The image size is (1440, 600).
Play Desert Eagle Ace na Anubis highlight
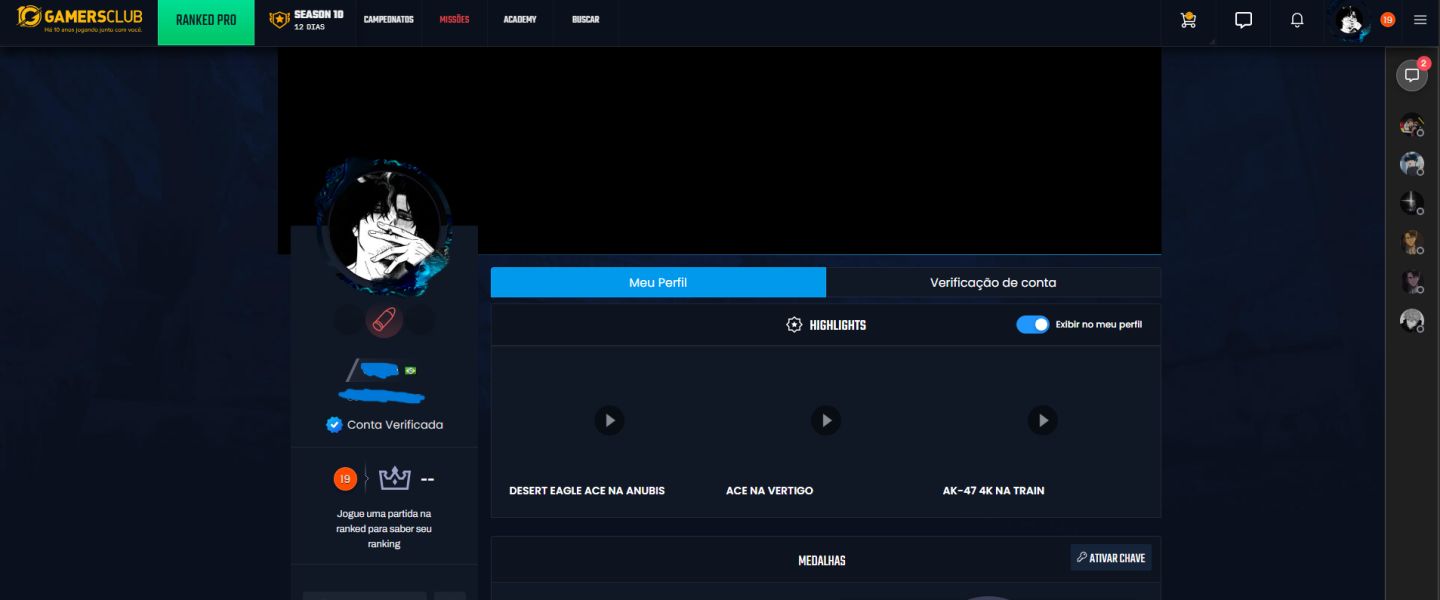coord(610,420)
